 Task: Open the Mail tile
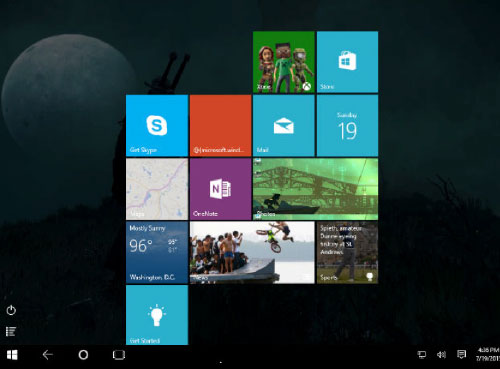click(284, 126)
